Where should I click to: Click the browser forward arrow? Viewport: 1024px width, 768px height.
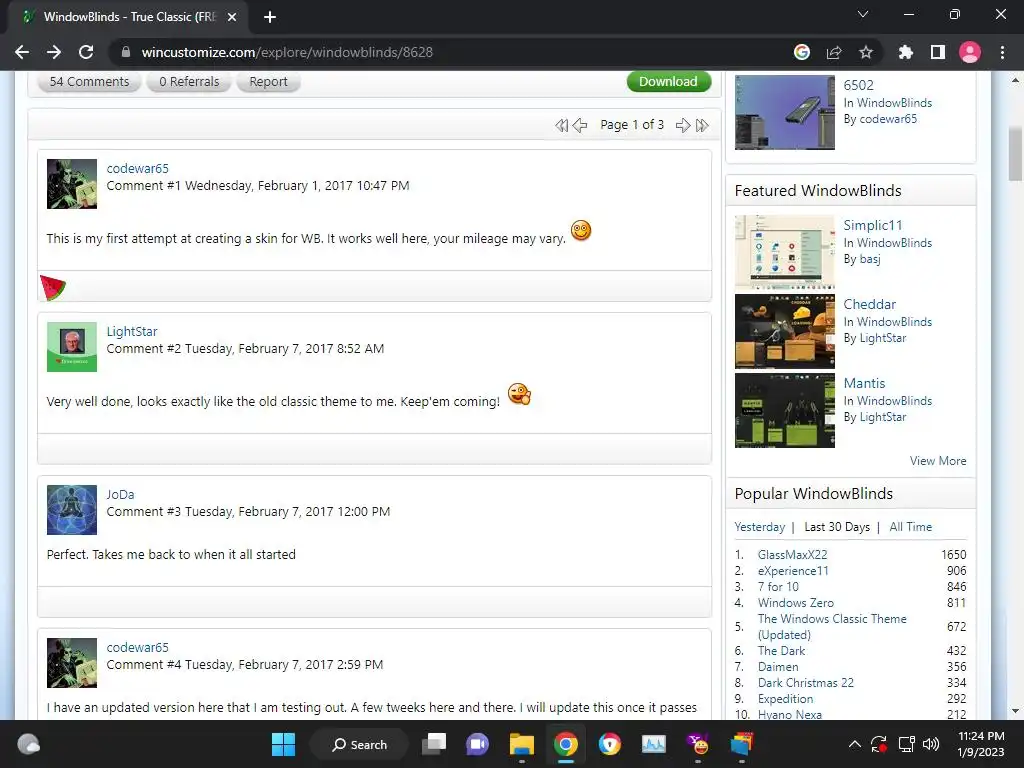pos(54,52)
